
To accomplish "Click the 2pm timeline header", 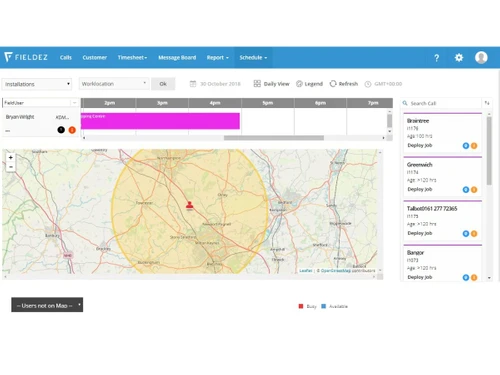I will [x=109, y=103].
